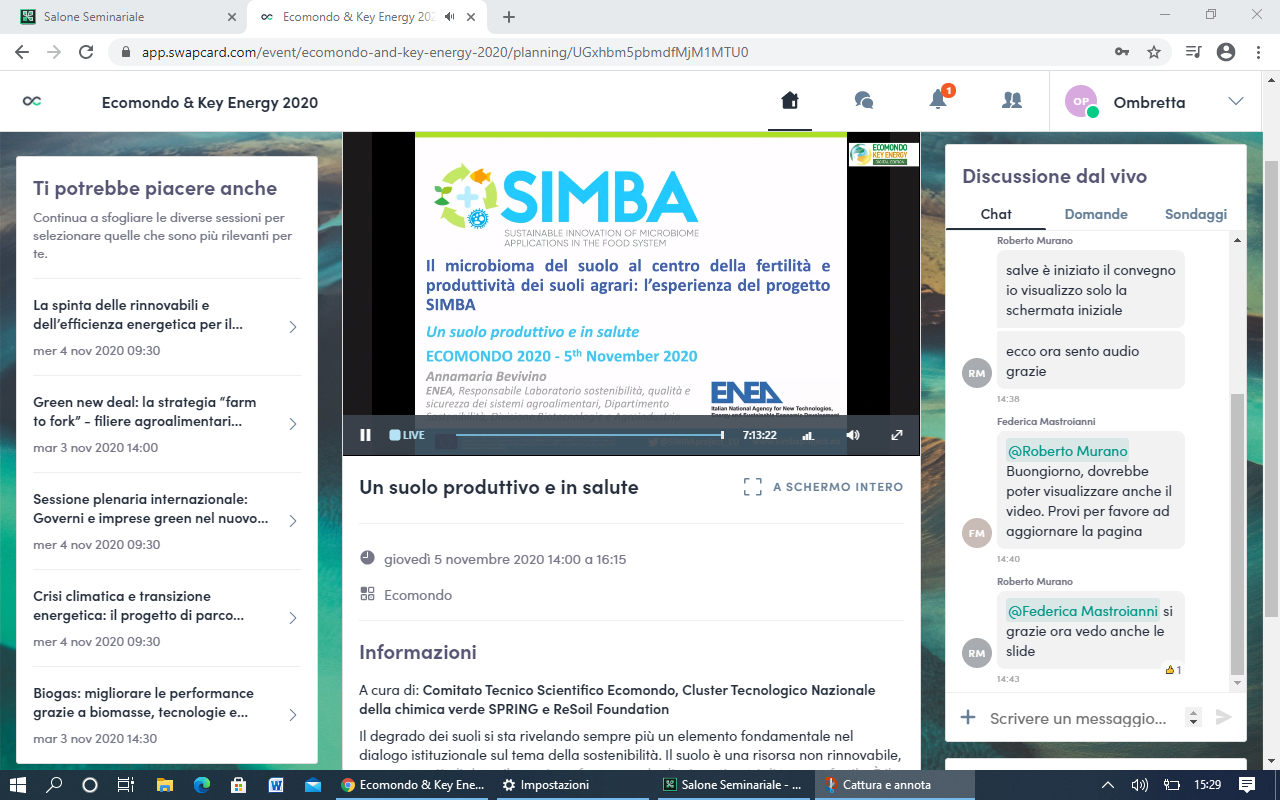The width and height of the screenshot is (1280, 800).
Task: Switch to the Domande tab
Action: click(1096, 214)
